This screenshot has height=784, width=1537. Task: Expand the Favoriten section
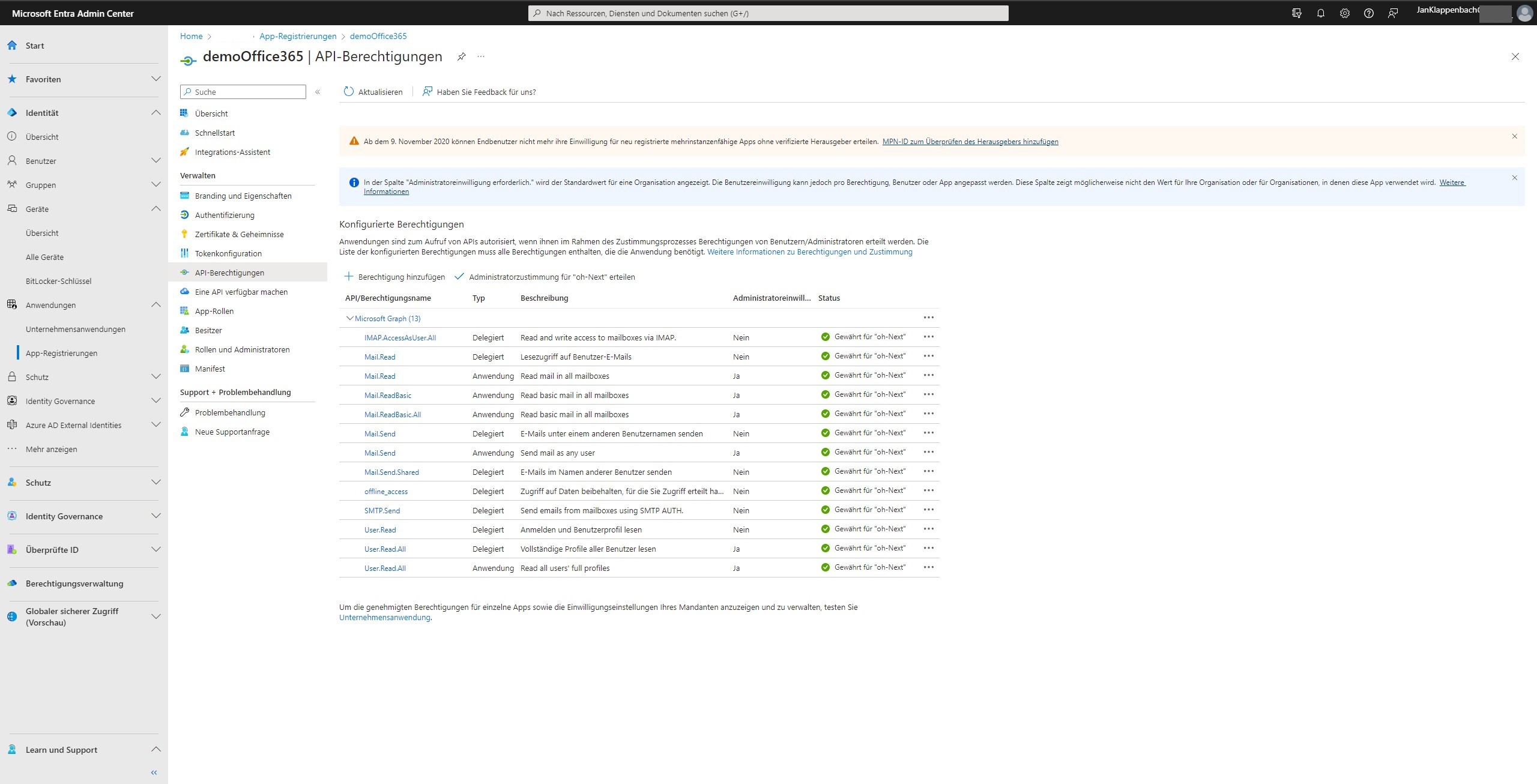coord(156,79)
